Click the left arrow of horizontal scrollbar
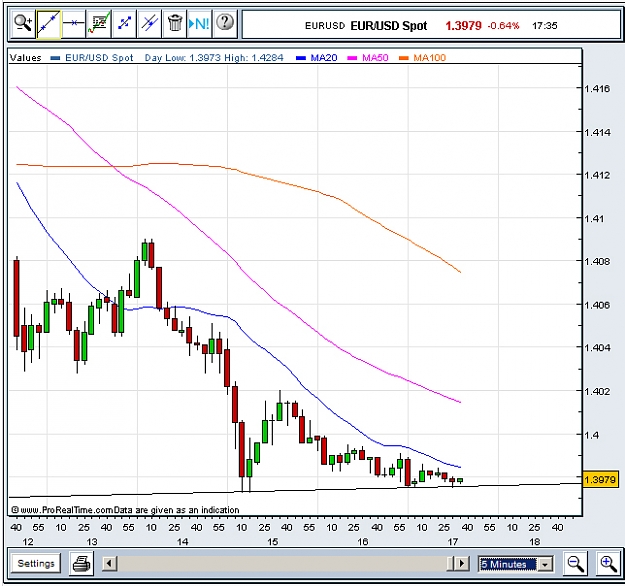The width and height of the screenshot is (625, 586). click(x=109, y=564)
